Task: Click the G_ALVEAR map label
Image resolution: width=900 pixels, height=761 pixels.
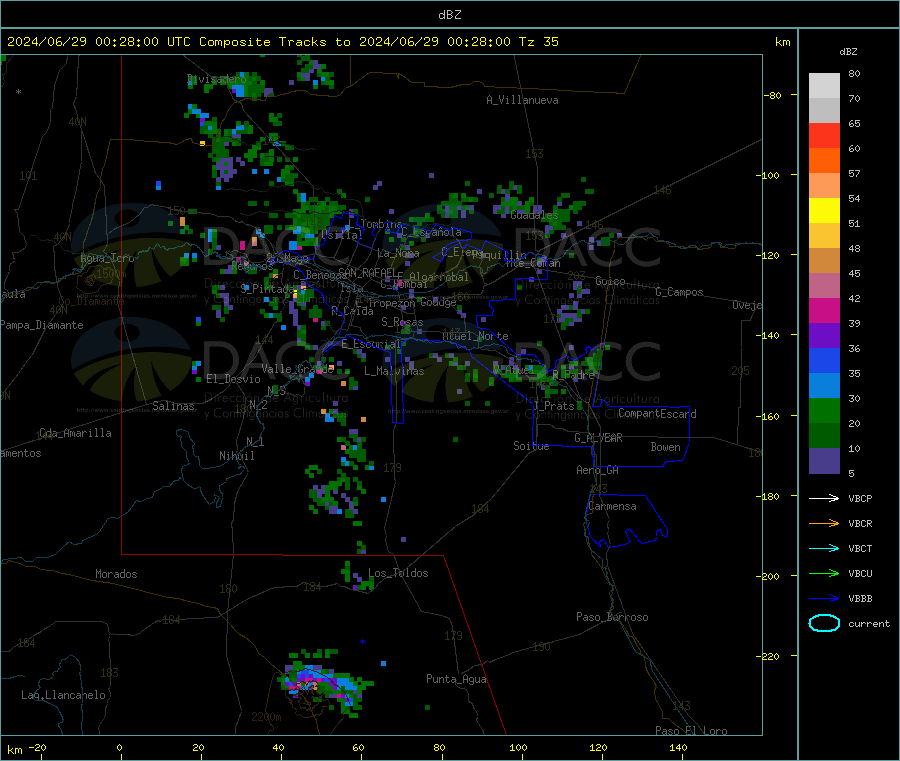Action: coord(598,438)
